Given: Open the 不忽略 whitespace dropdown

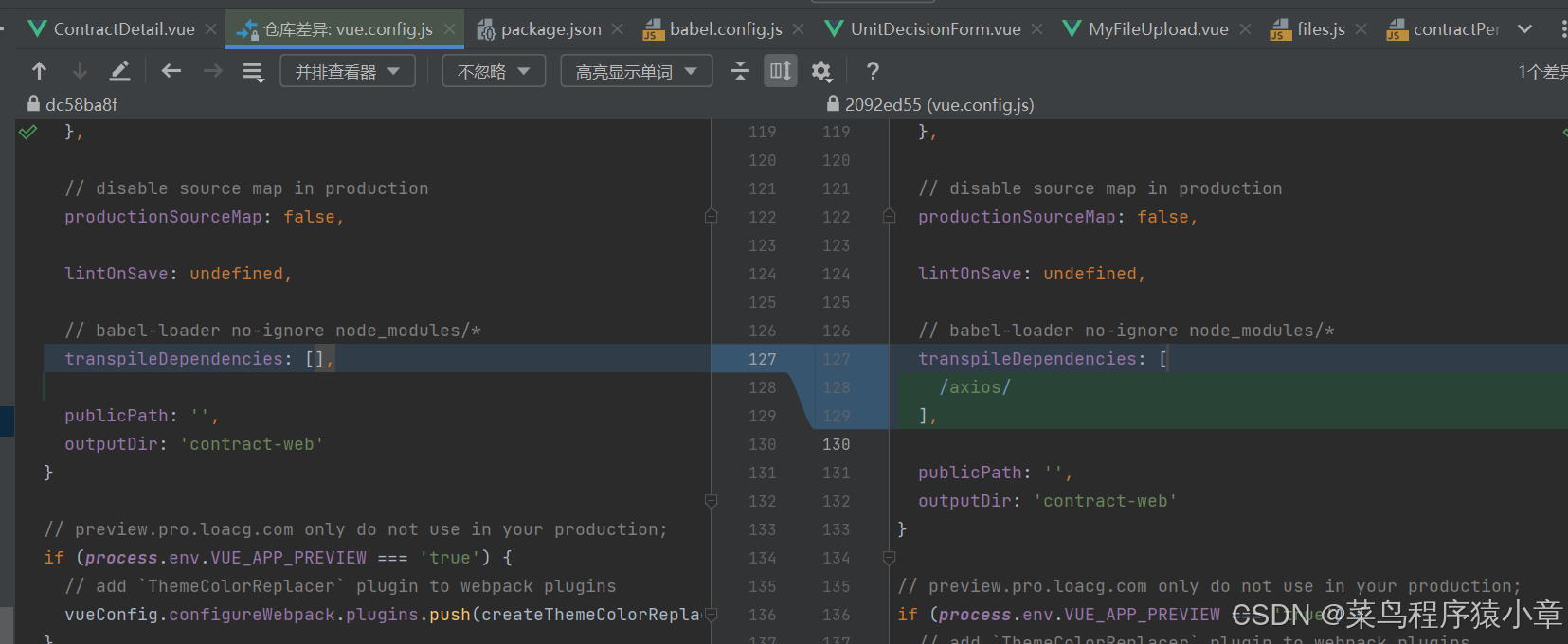Looking at the screenshot, I should 494,71.
